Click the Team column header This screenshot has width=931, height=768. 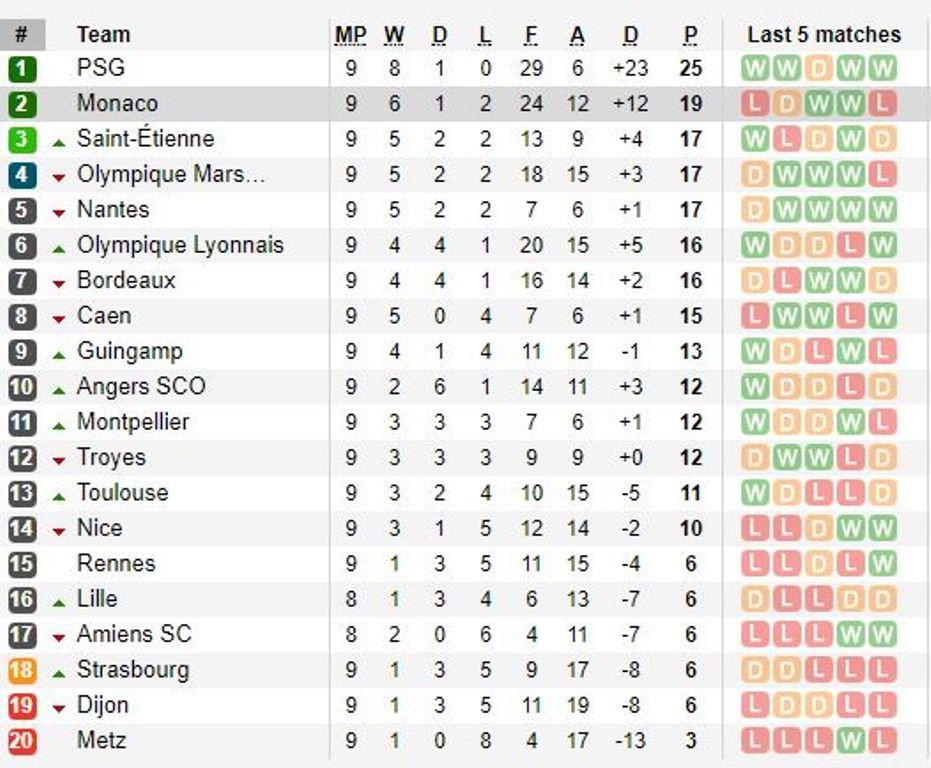103,35
